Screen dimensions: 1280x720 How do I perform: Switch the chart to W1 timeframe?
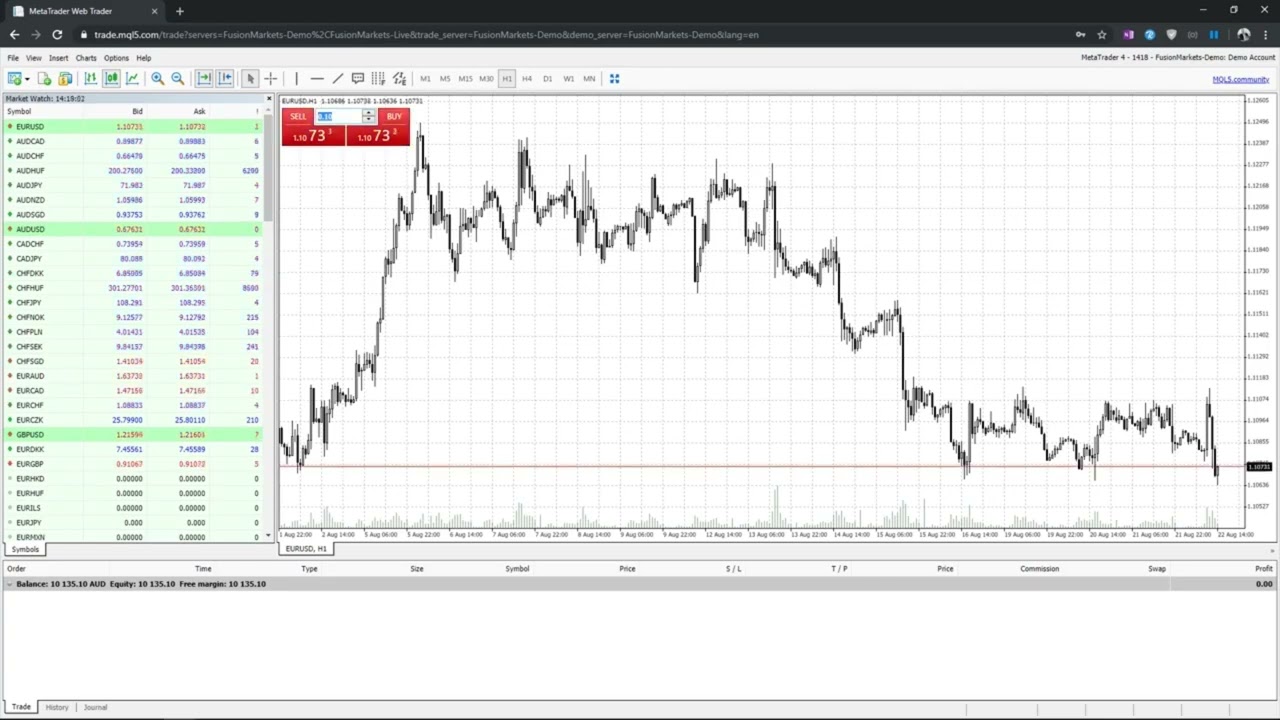pos(568,78)
